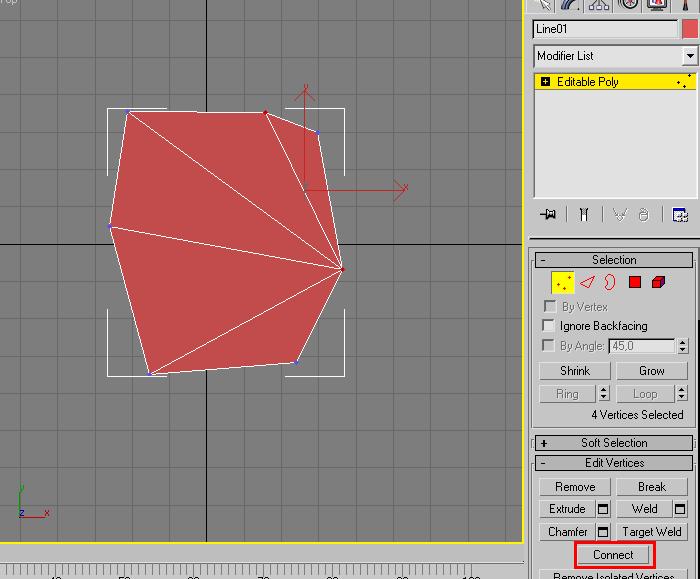This screenshot has height=579, width=700.
Task: Toggle the By Vertex checkbox
Action: coord(550,307)
